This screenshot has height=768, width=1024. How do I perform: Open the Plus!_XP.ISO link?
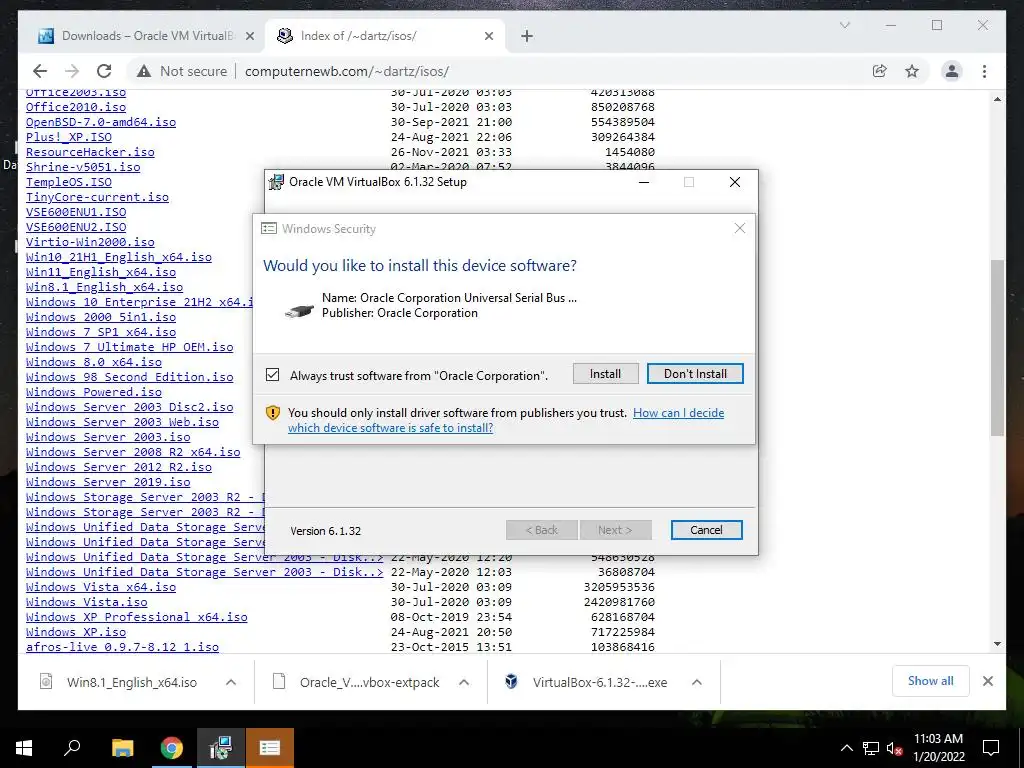pos(69,137)
